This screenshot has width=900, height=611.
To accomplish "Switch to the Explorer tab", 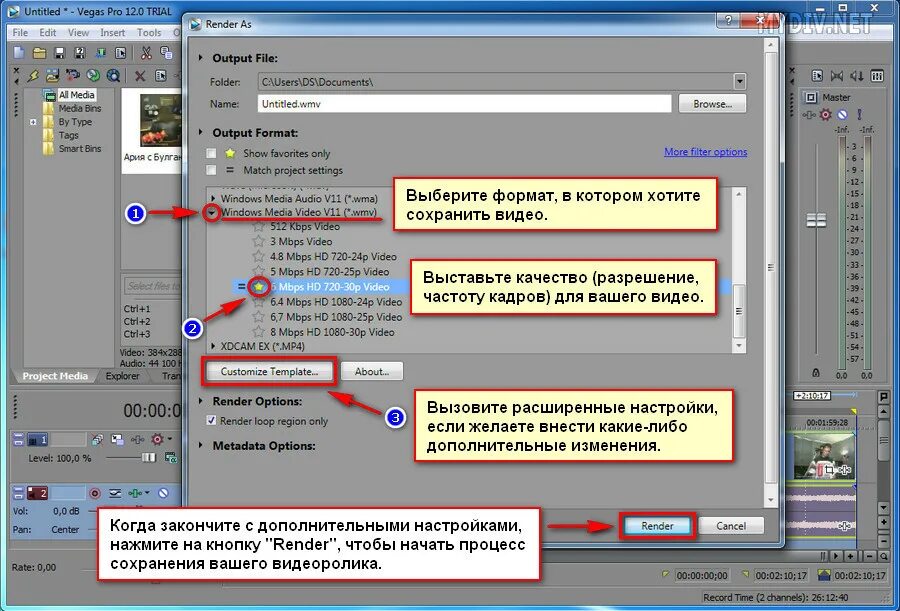I will coord(122,376).
